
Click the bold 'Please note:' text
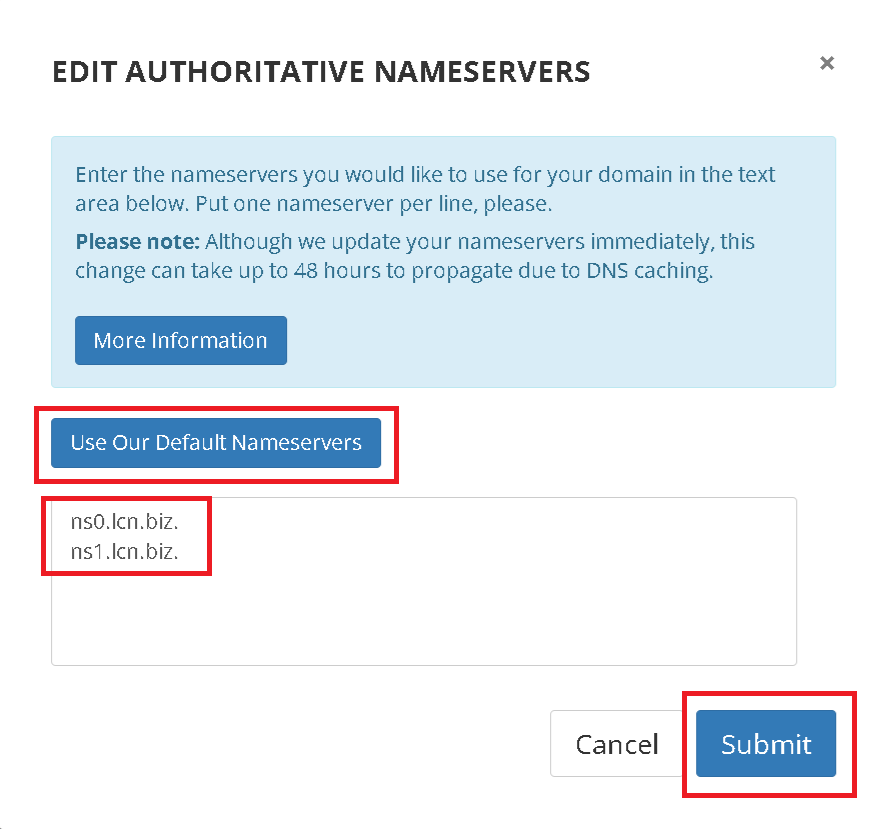[138, 241]
